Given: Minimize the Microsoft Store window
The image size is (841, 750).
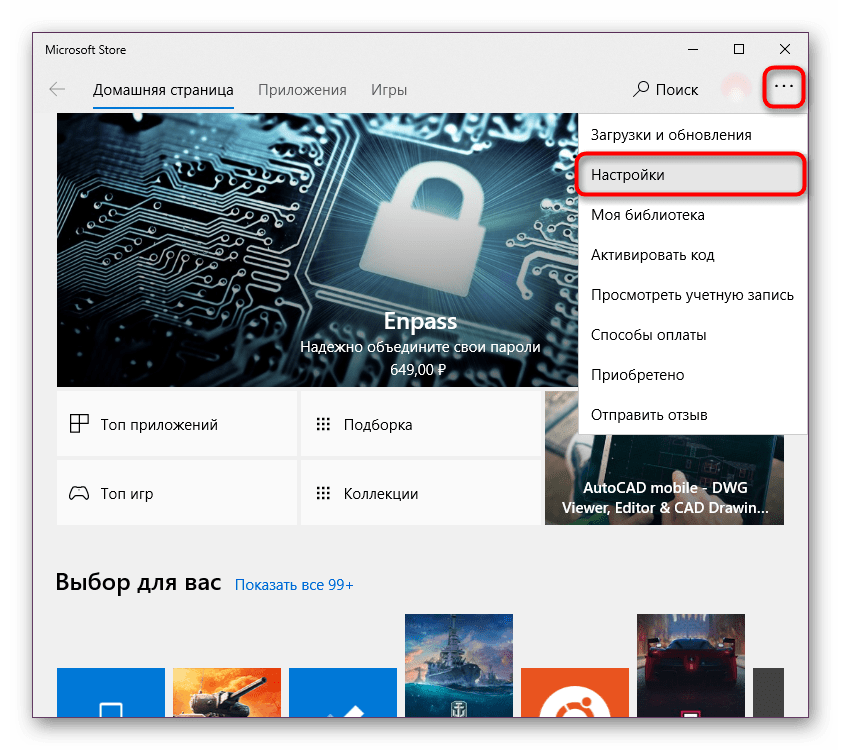Looking at the screenshot, I should click(x=693, y=49).
